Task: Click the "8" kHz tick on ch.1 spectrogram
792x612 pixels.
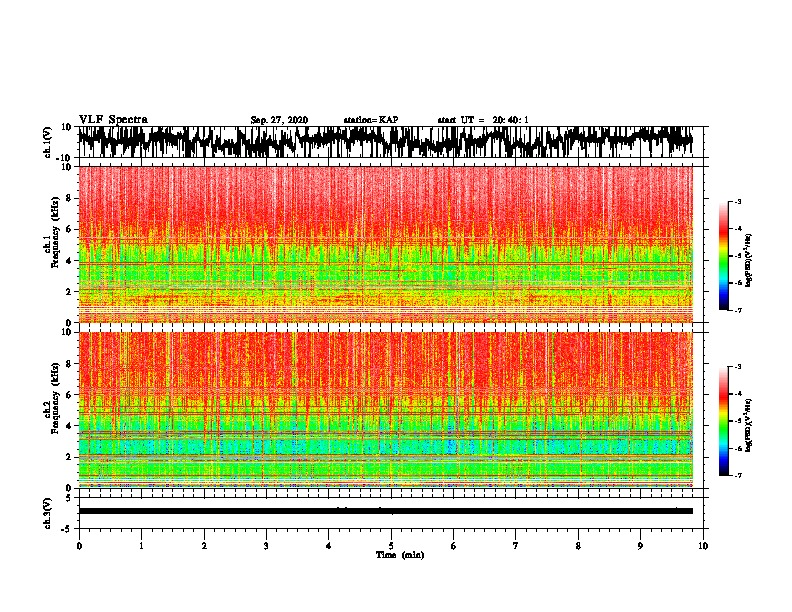Action: pos(69,198)
